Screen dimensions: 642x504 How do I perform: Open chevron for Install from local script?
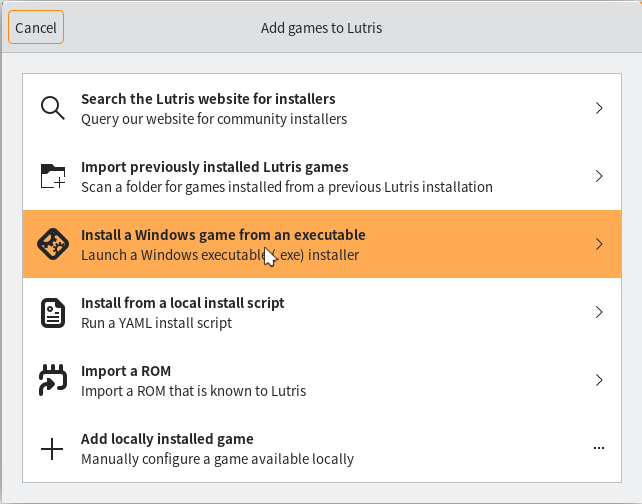click(599, 312)
